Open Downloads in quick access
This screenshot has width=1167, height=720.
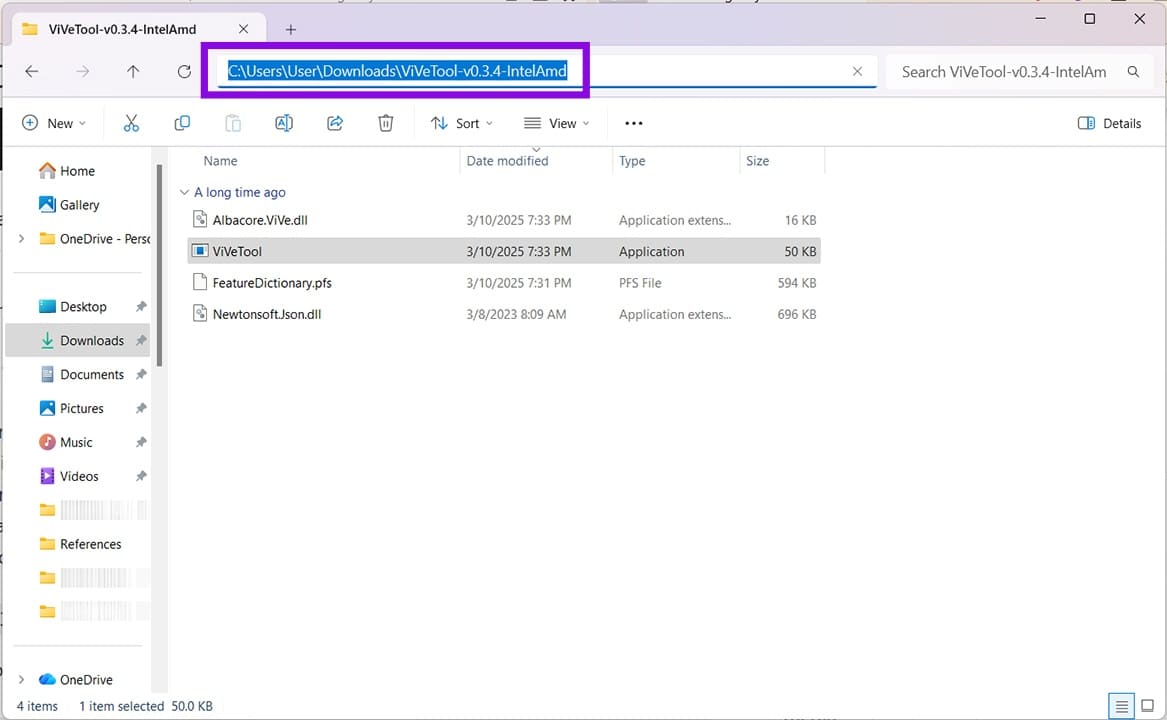(x=92, y=340)
